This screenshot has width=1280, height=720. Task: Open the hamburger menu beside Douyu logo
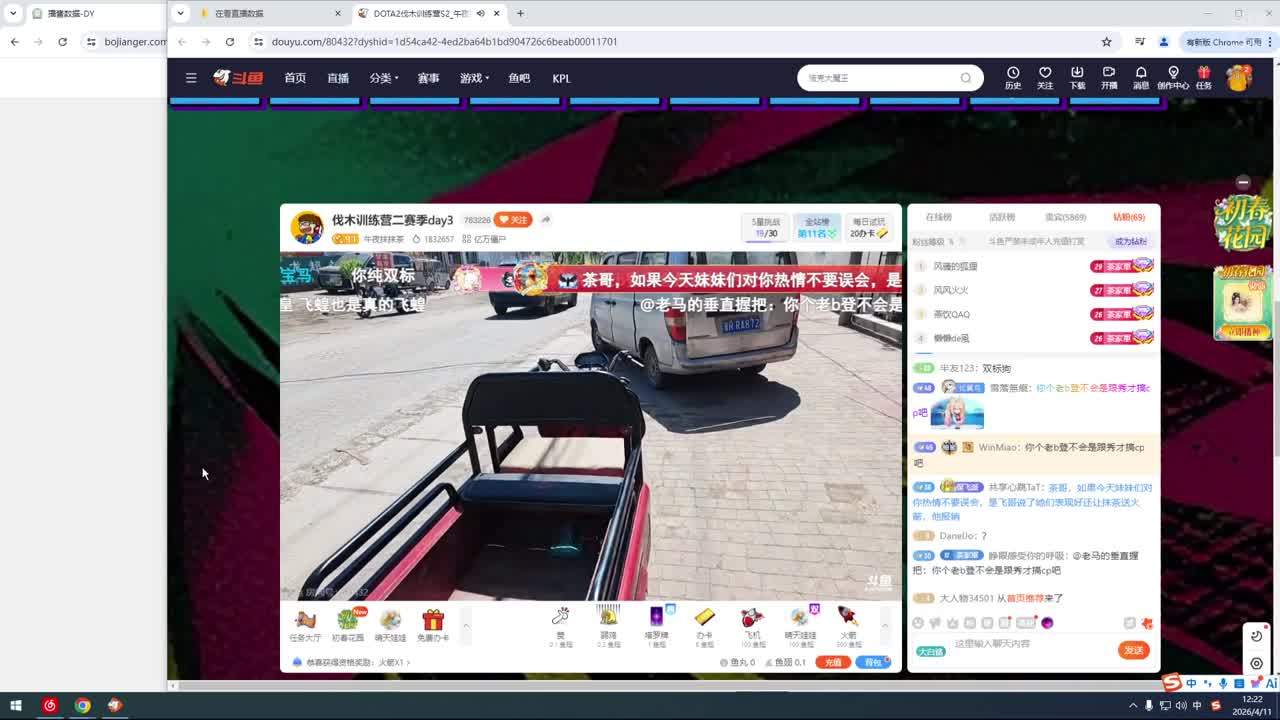point(191,78)
